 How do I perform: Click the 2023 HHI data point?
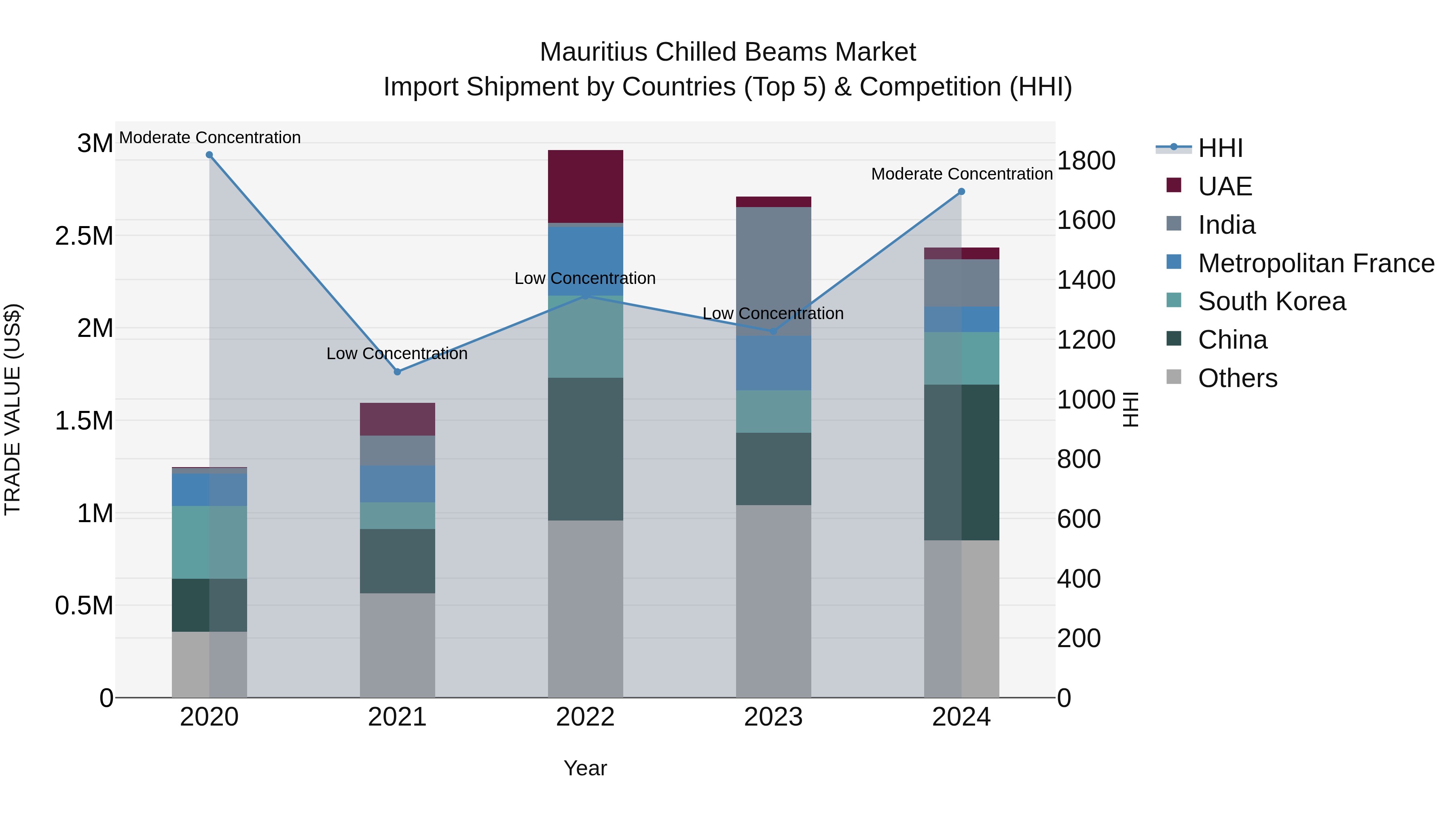click(x=774, y=331)
